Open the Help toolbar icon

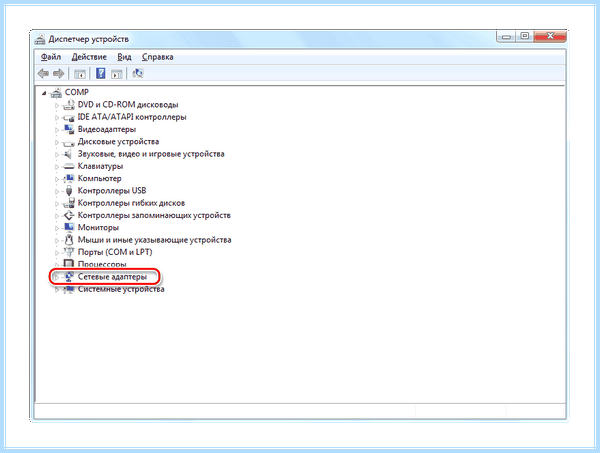[100, 73]
